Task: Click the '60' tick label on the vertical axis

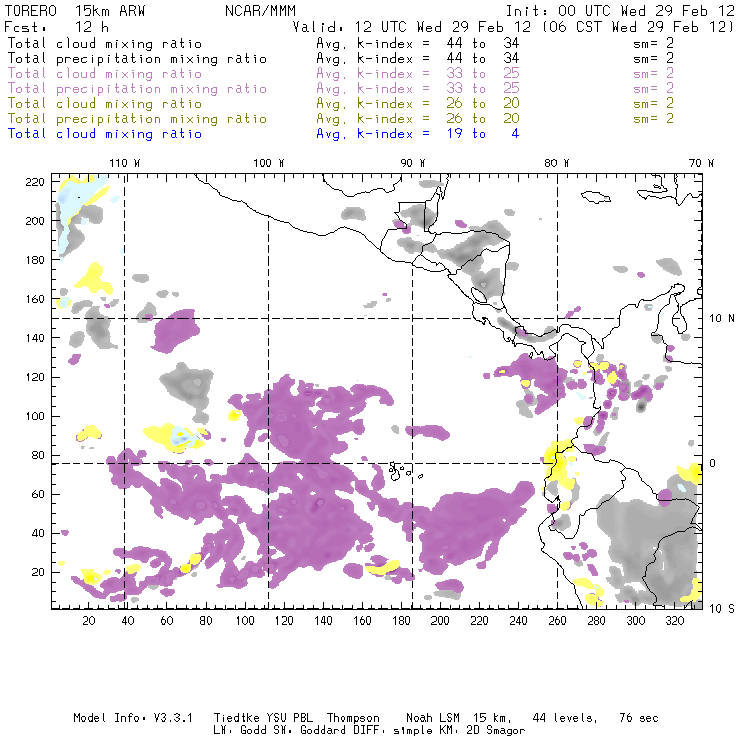Action: [38, 494]
